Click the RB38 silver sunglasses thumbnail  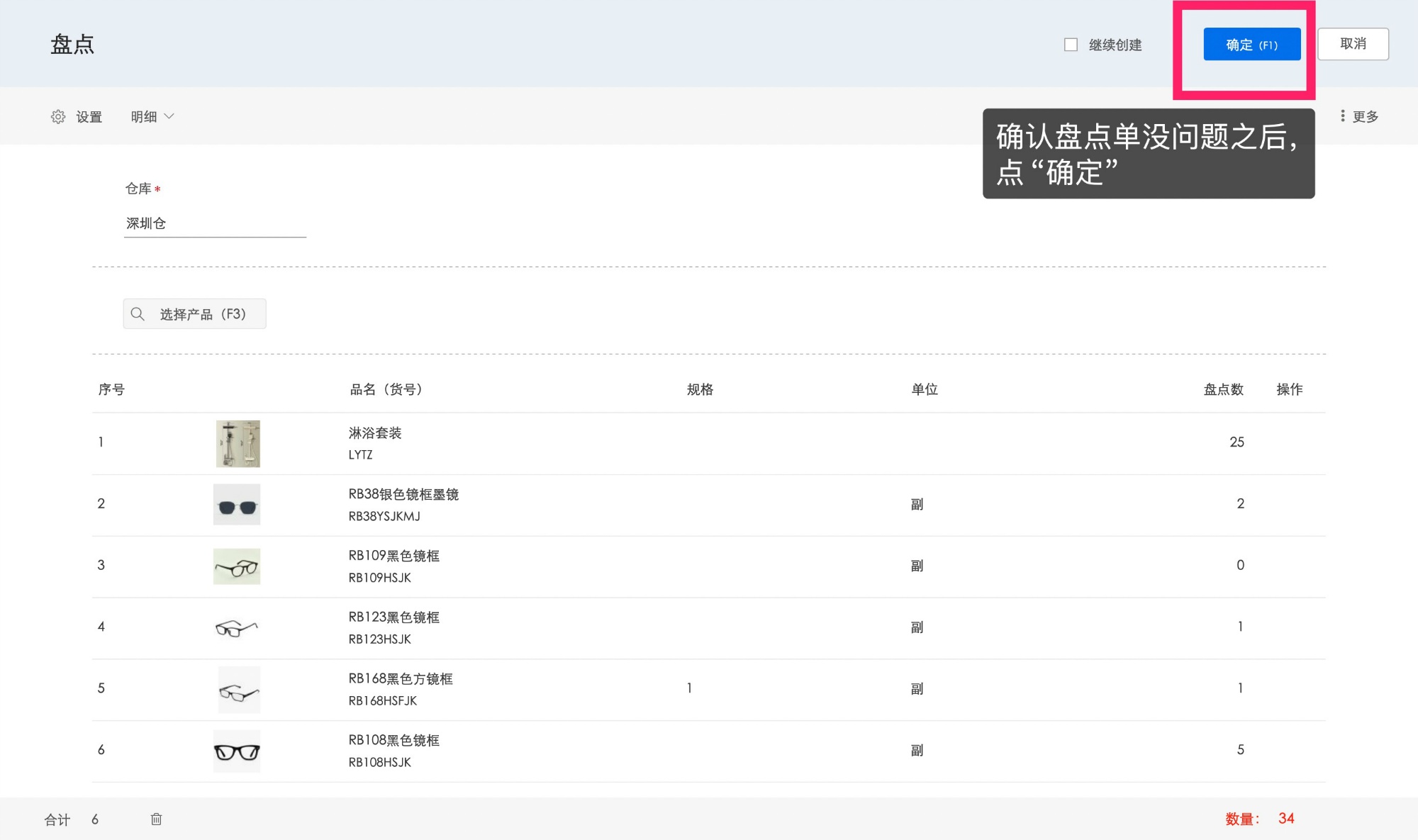point(237,505)
